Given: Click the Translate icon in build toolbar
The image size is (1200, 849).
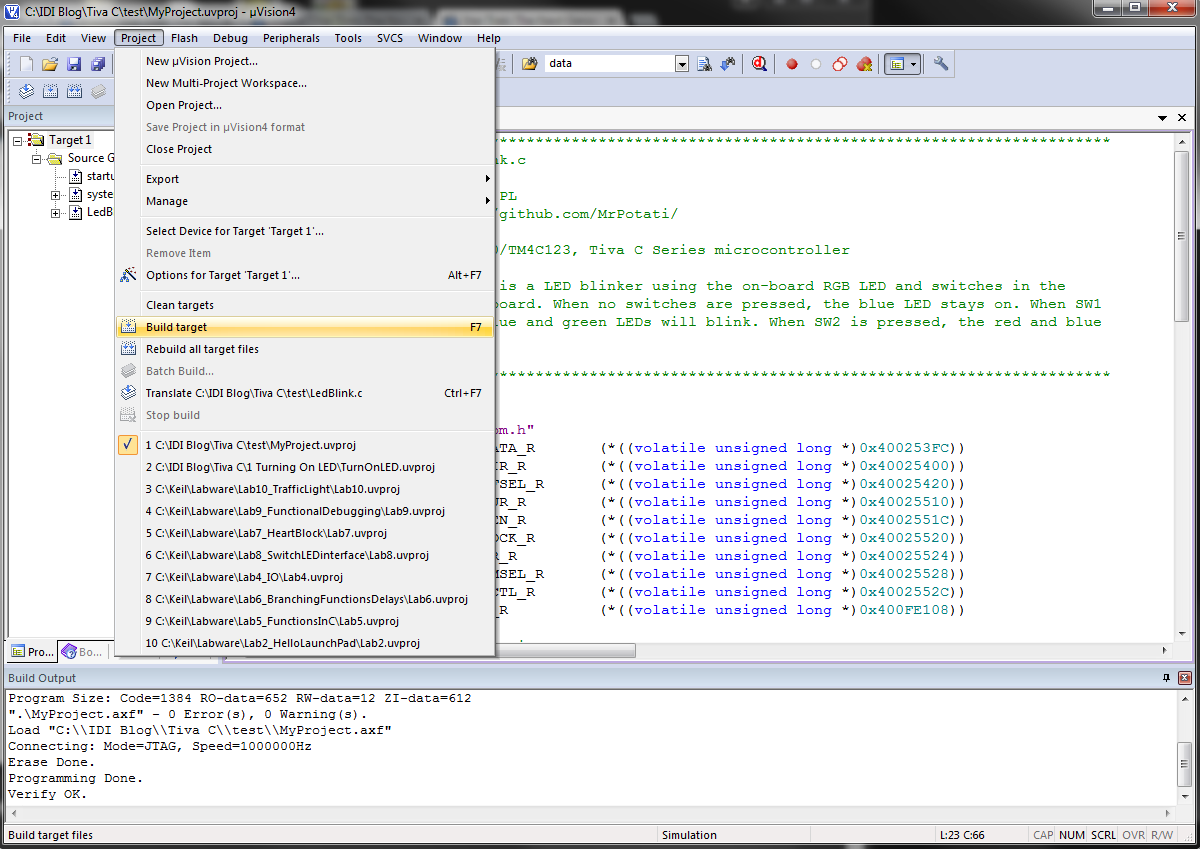Looking at the screenshot, I should pyautogui.click(x=26, y=91).
